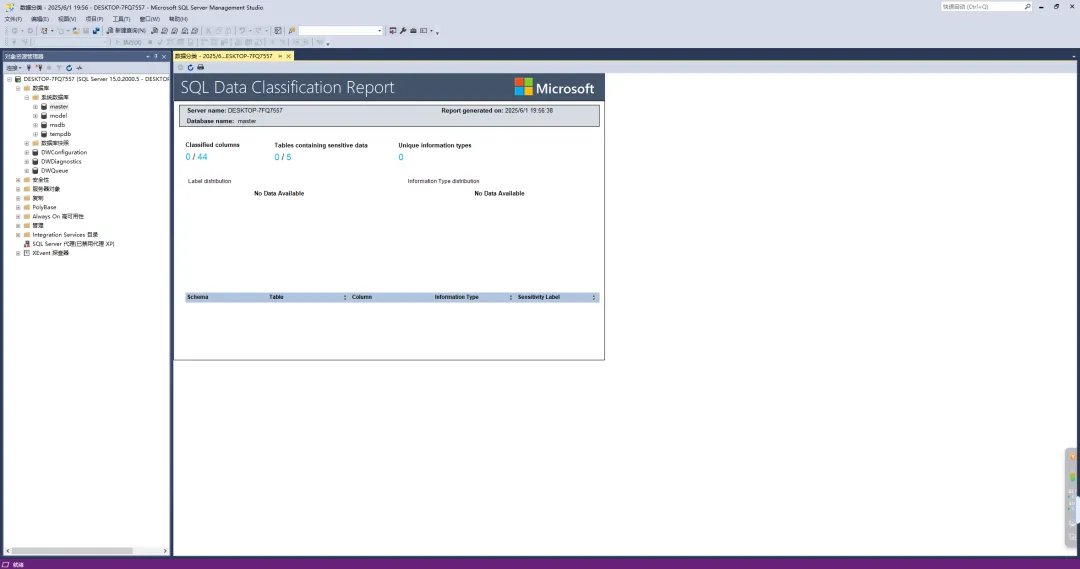Select the SQL Server Agent node
Image resolution: width=1080 pixels, height=569 pixels.
pyautogui.click(x=73, y=244)
